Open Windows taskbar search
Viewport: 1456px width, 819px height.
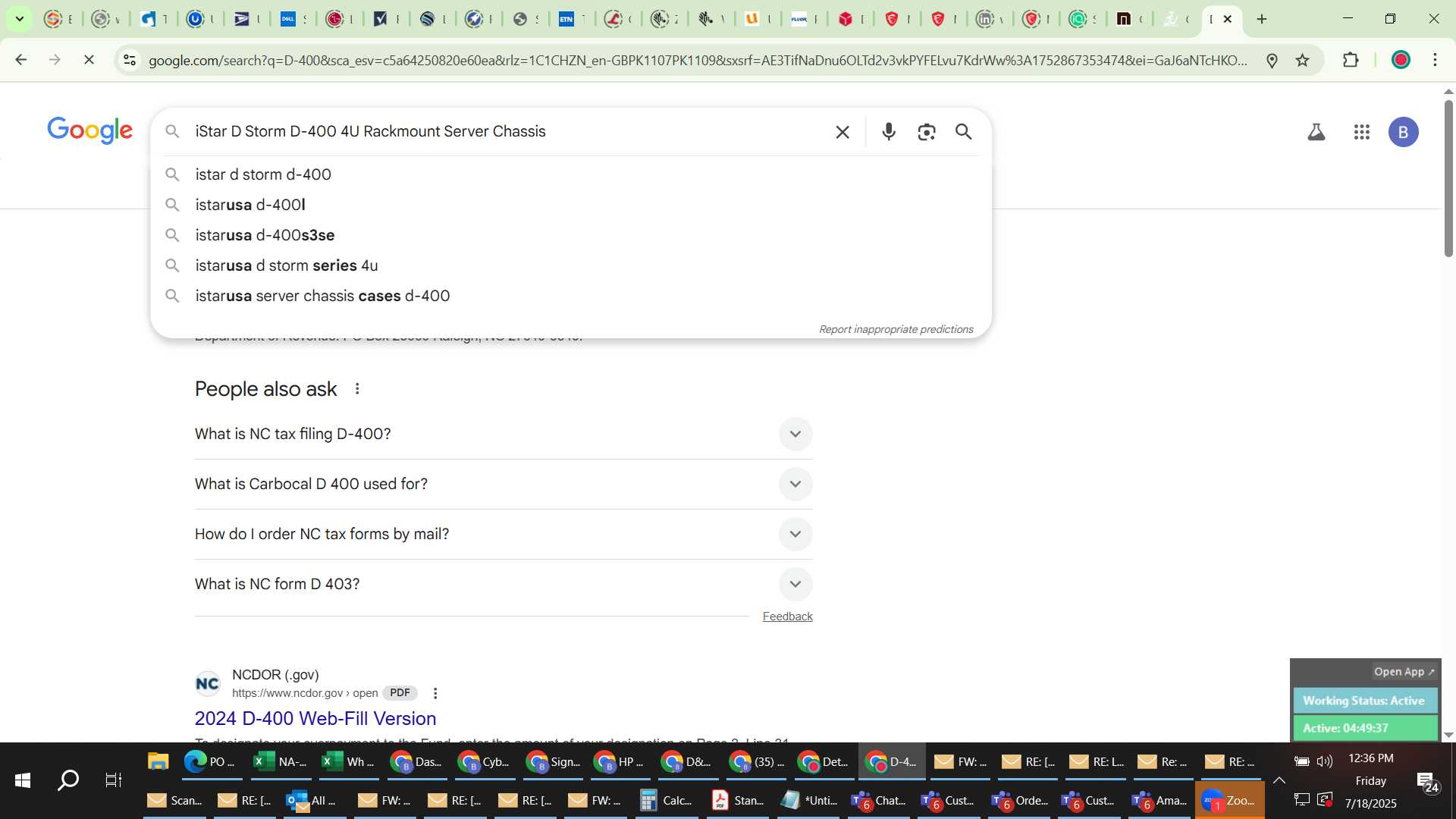[x=68, y=780]
